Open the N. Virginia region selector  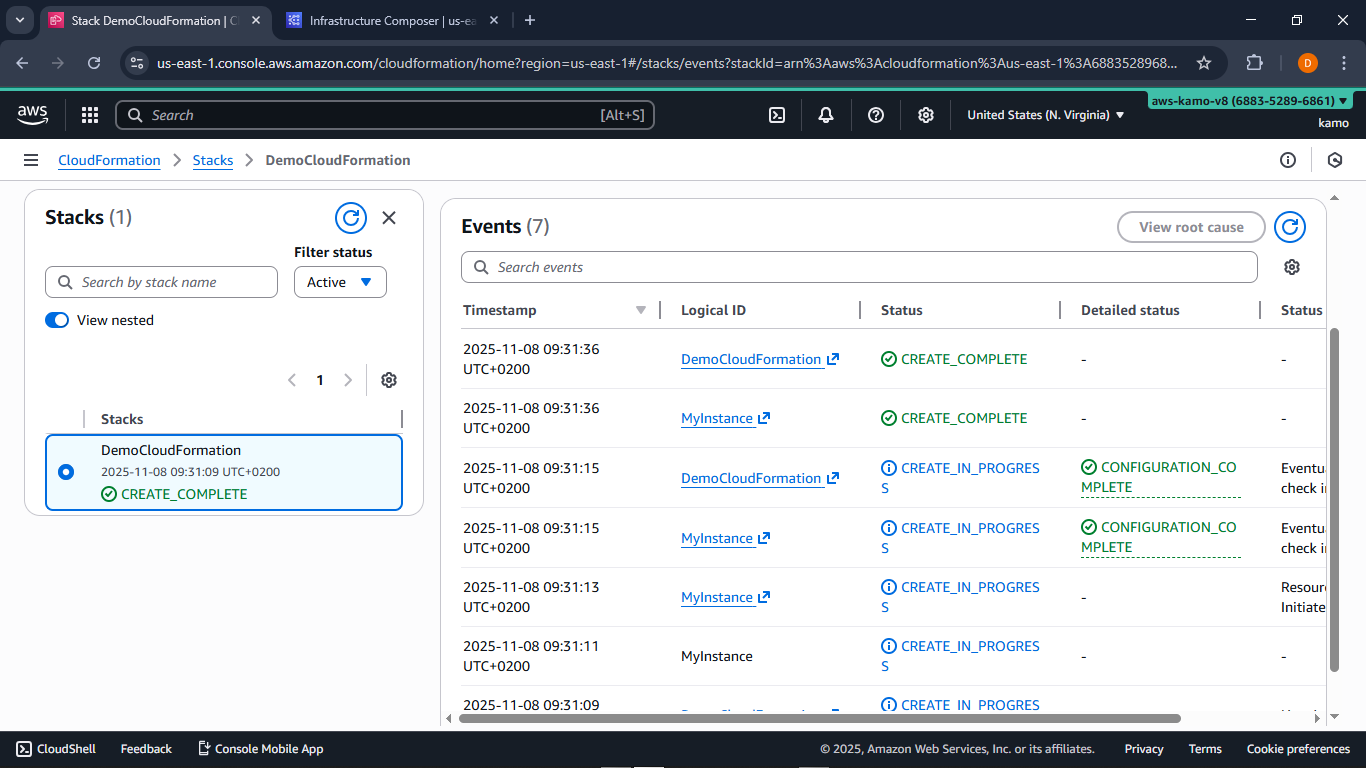click(x=1043, y=115)
